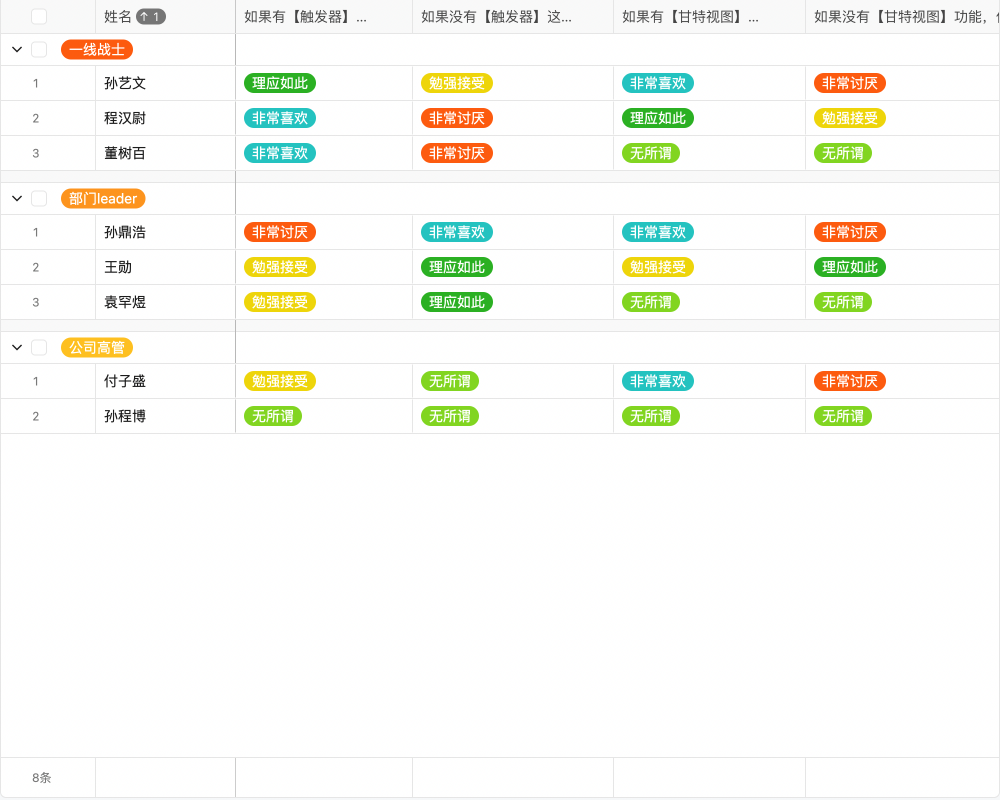Click the 部门leader group tag
Image resolution: width=1000 pixels, height=800 pixels.
[x=103, y=199]
